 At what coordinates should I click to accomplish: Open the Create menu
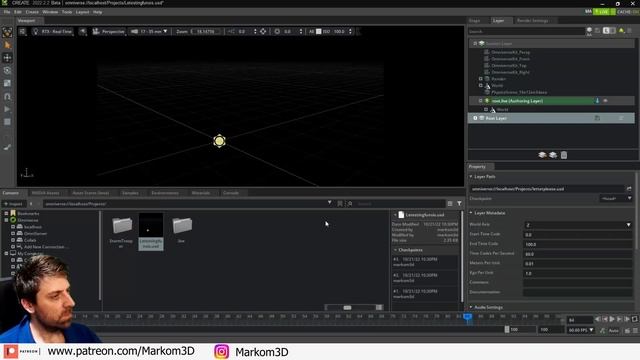[32, 12]
